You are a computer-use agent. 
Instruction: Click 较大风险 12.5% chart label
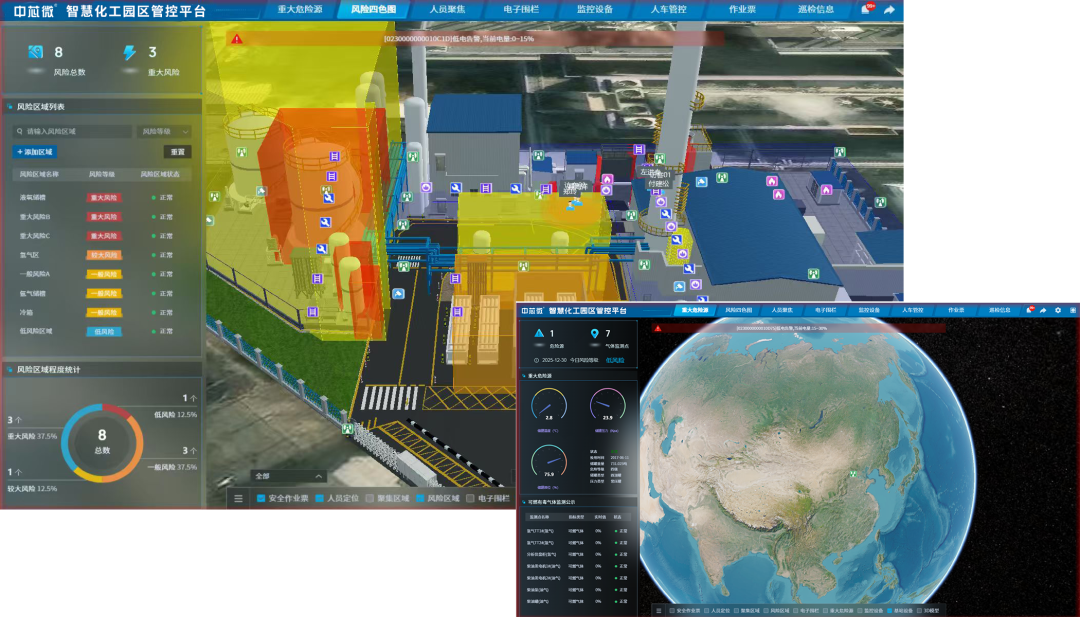pos(32,488)
